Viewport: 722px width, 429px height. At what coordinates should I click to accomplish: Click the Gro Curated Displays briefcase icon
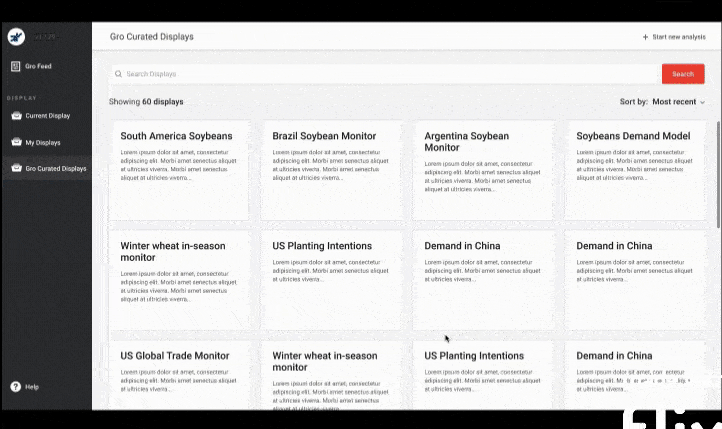pos(17,168)
